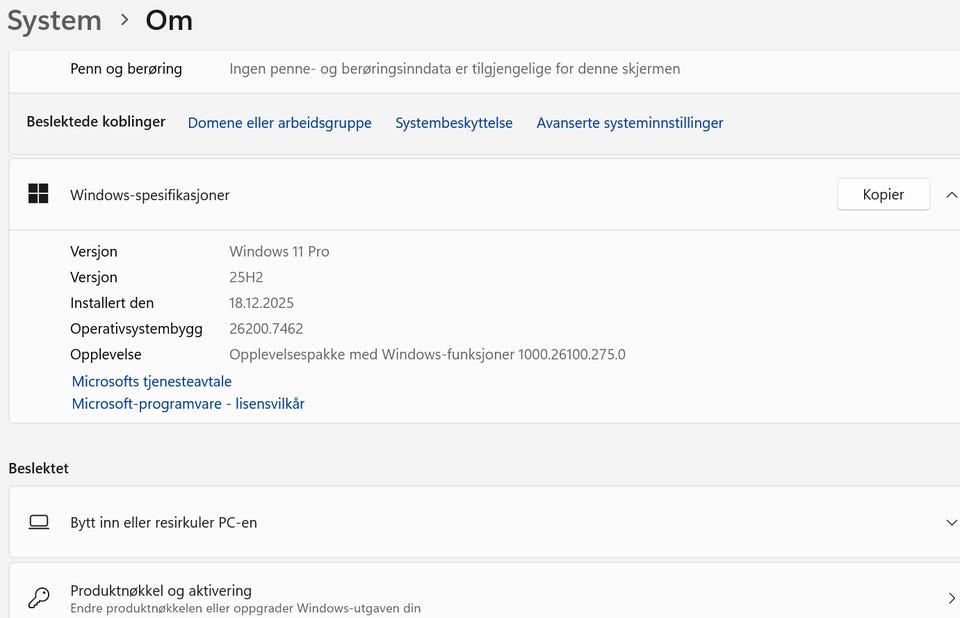Viewport: 960px width, 618px height.
Task: Click the Windows logo icon beside Windows-spesifikasjoner
Action: 38,194
